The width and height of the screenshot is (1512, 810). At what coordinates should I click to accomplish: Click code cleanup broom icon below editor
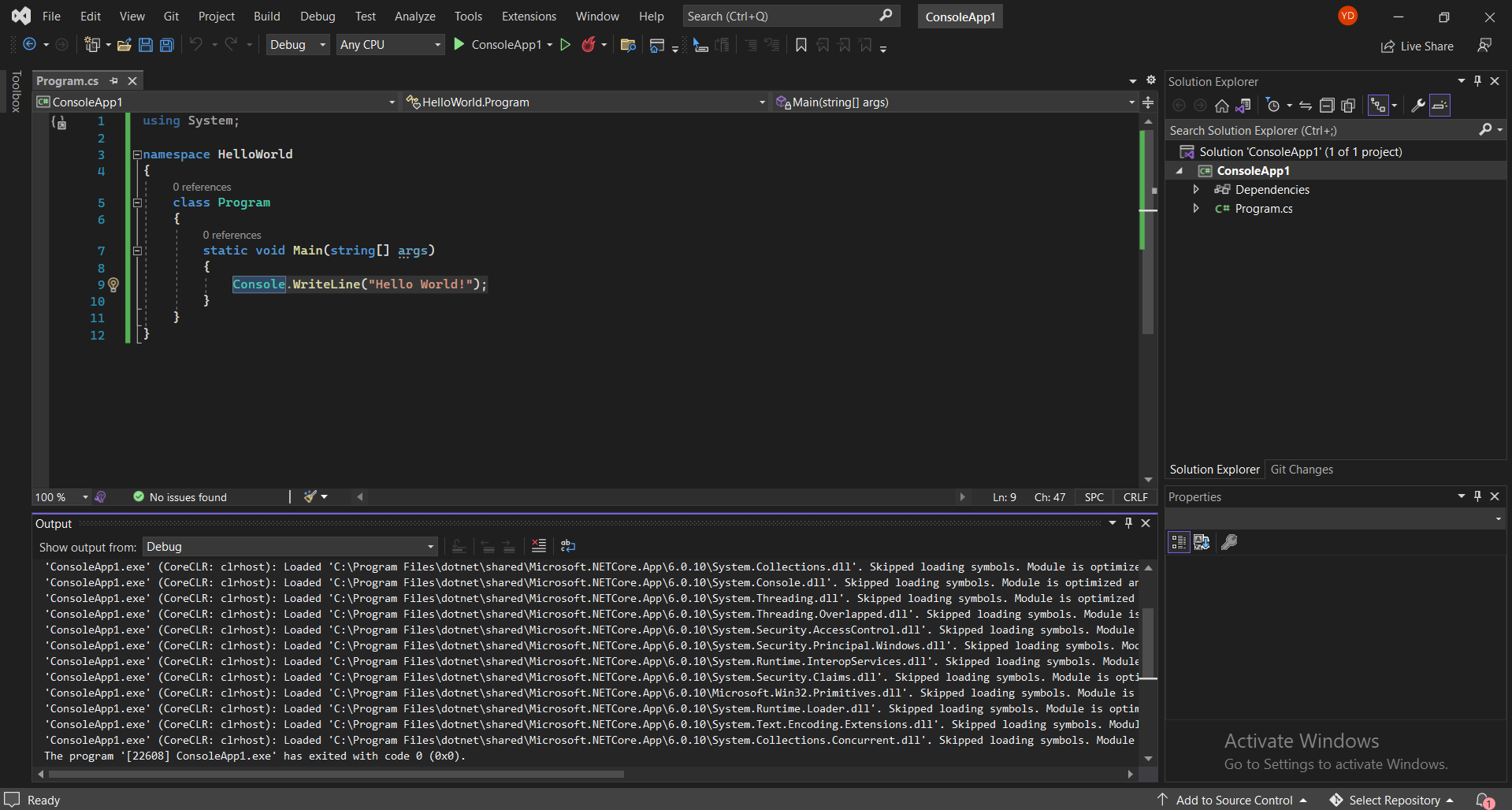tap(310, 496)
